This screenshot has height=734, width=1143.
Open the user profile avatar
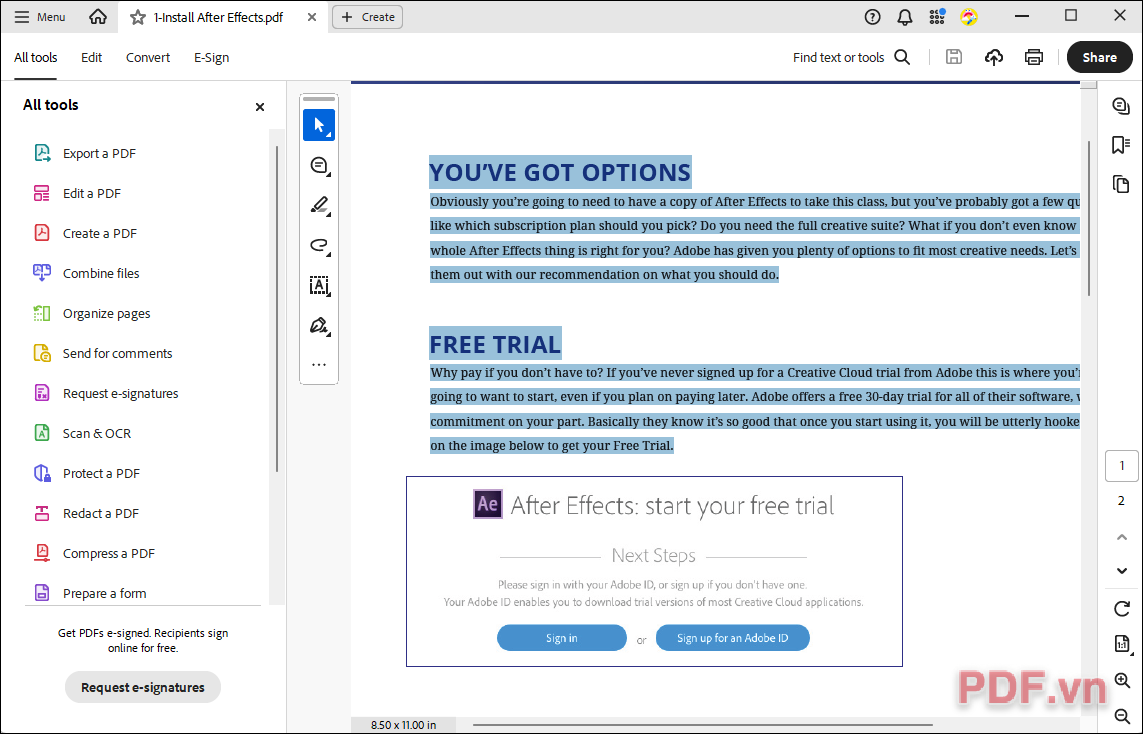click(x=969, y=17)
